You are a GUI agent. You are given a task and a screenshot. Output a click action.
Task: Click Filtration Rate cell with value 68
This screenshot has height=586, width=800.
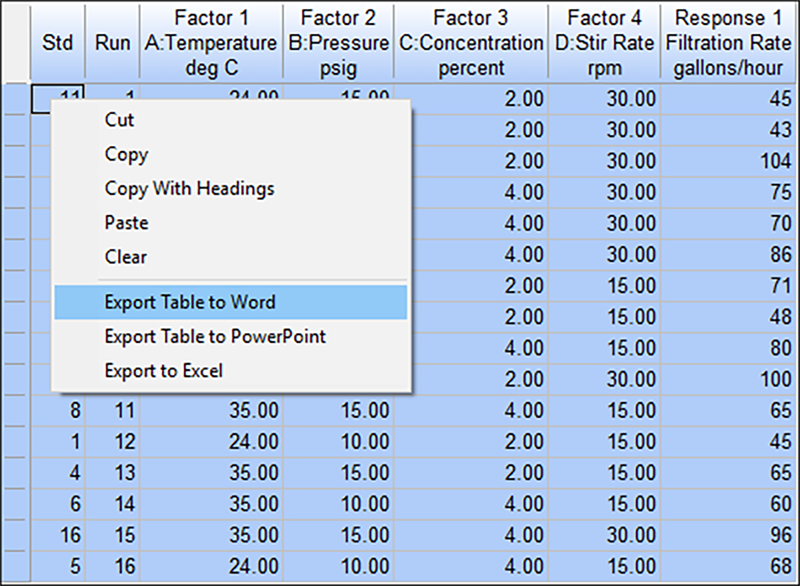[728, 566]
